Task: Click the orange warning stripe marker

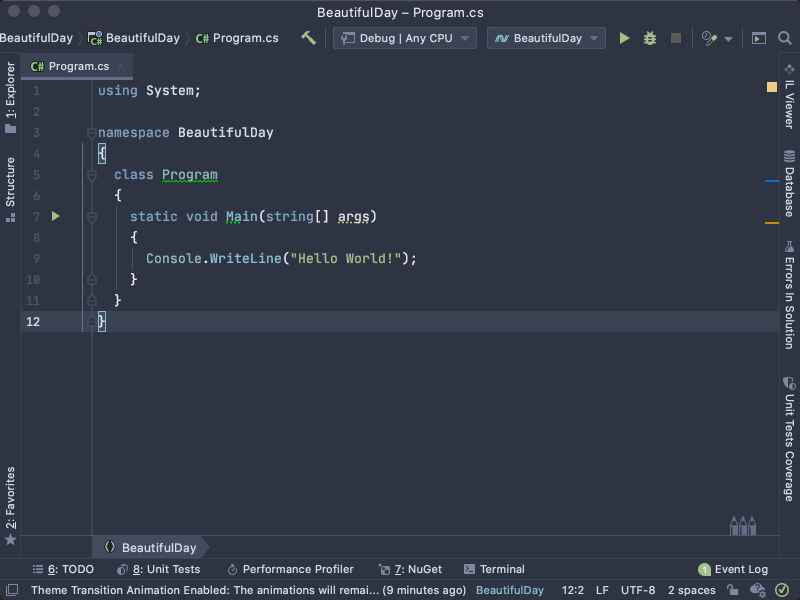Action: (x=771, y=223)
